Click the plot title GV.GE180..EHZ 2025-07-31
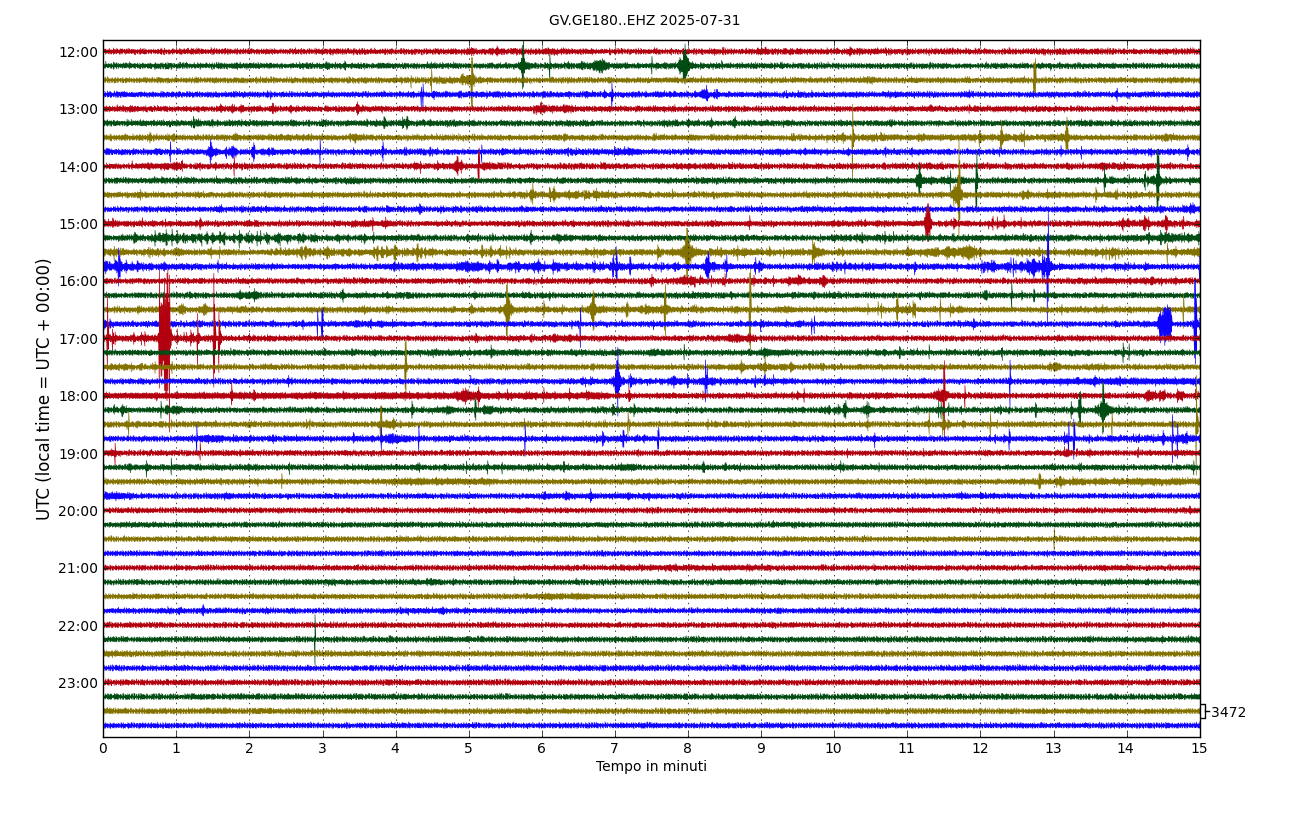Screen dimensions: 1290x819 [644, 20]
